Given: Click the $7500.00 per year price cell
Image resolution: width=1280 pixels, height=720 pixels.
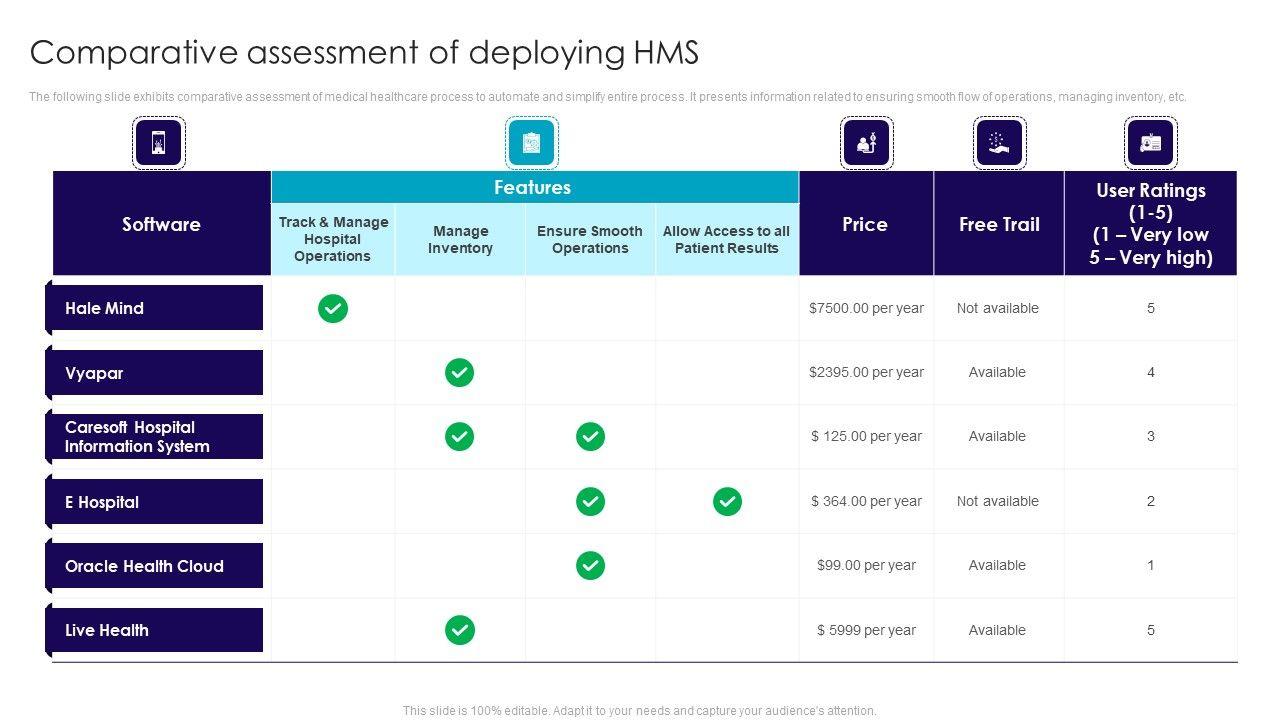Looking at the screenshot, I should click(866, 308).
